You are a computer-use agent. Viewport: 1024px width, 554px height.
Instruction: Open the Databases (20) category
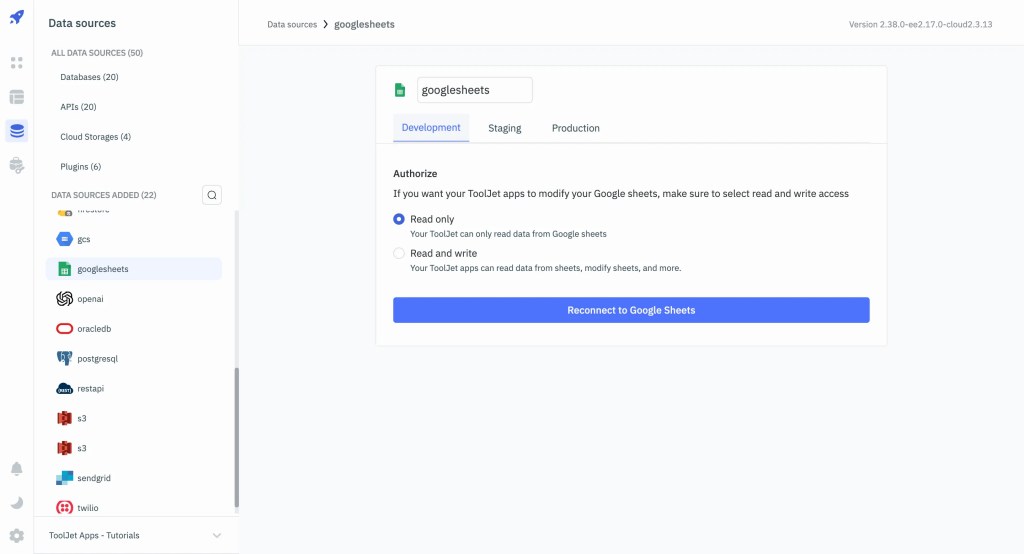[89, 77]
